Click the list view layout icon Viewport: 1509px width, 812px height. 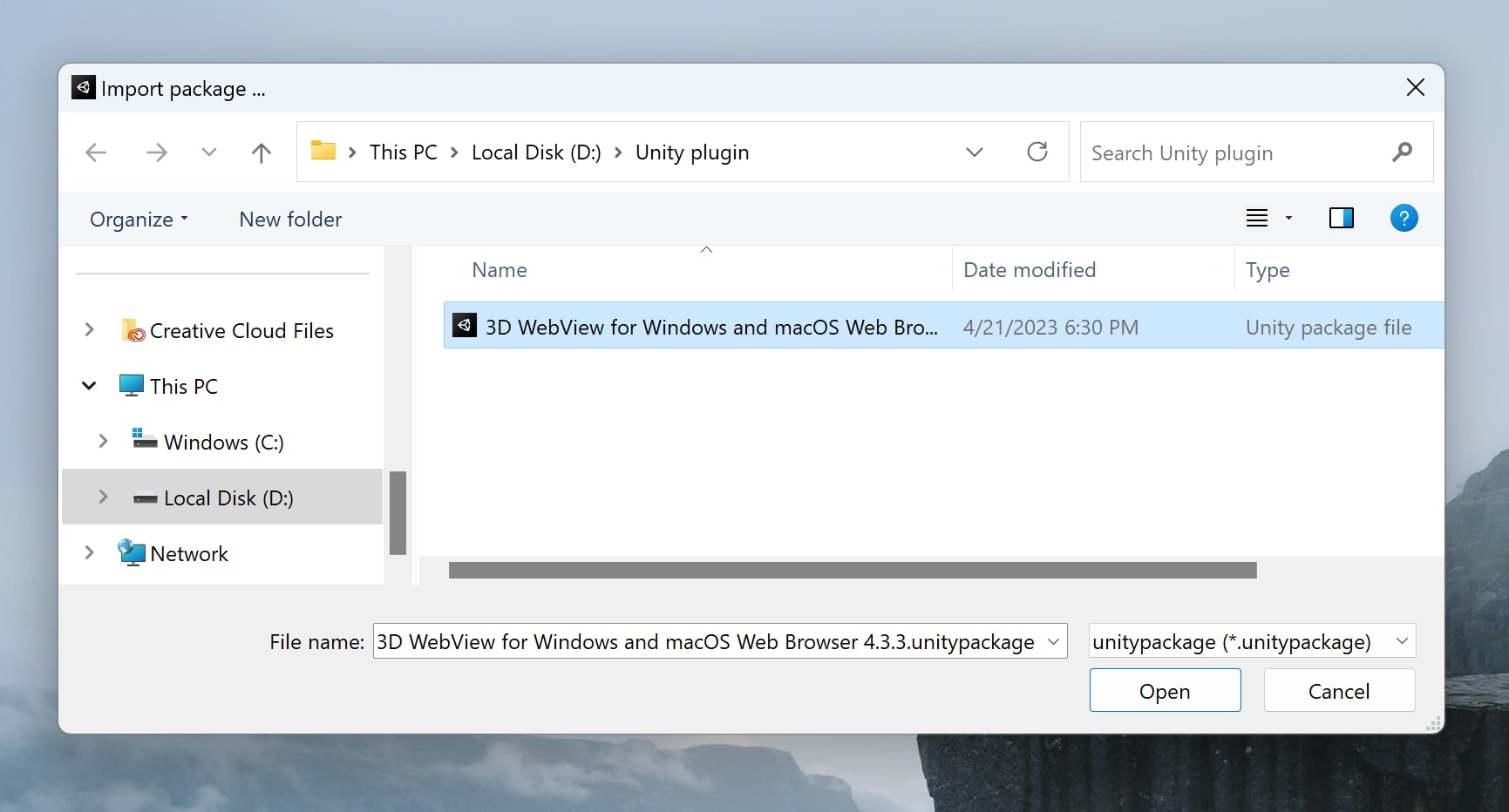tap(1256, 218)
